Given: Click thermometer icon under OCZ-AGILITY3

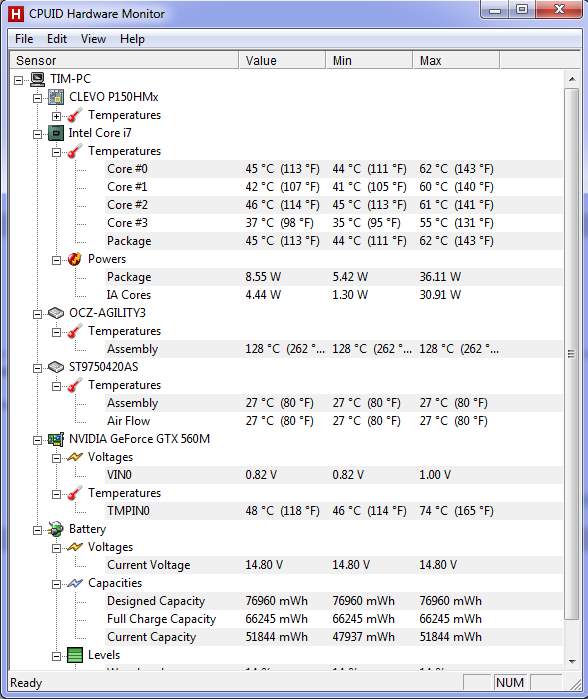Looking at the screenshot, I should [x=74, y=331].
